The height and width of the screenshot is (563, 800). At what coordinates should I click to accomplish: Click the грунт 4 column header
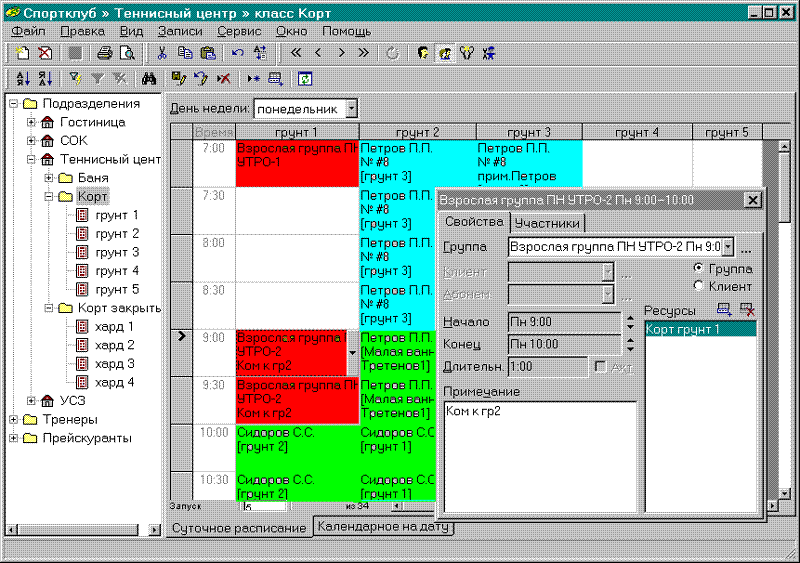tap(637, 132)
